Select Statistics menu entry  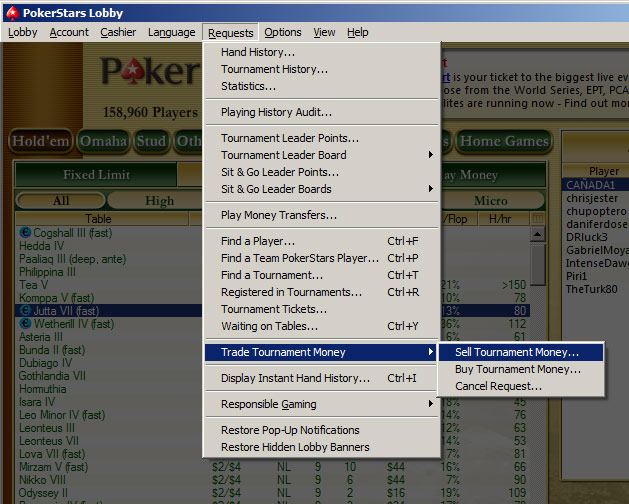tap(321, 86)
